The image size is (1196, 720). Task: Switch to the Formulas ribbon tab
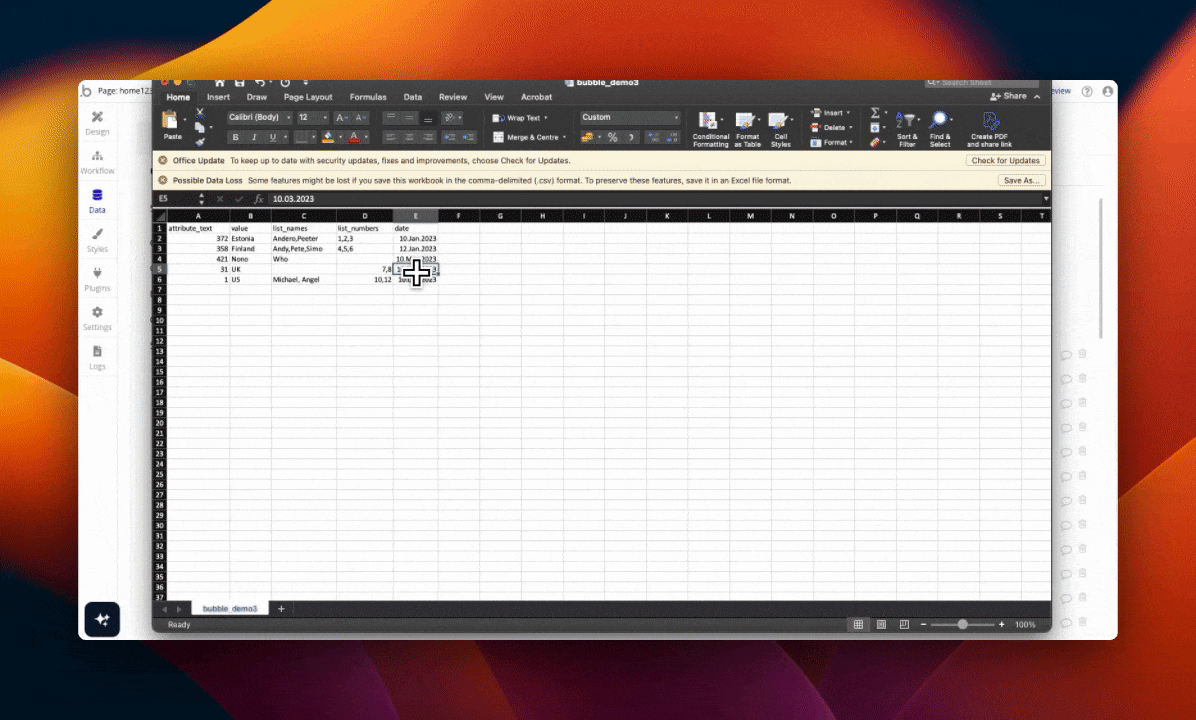368,97
